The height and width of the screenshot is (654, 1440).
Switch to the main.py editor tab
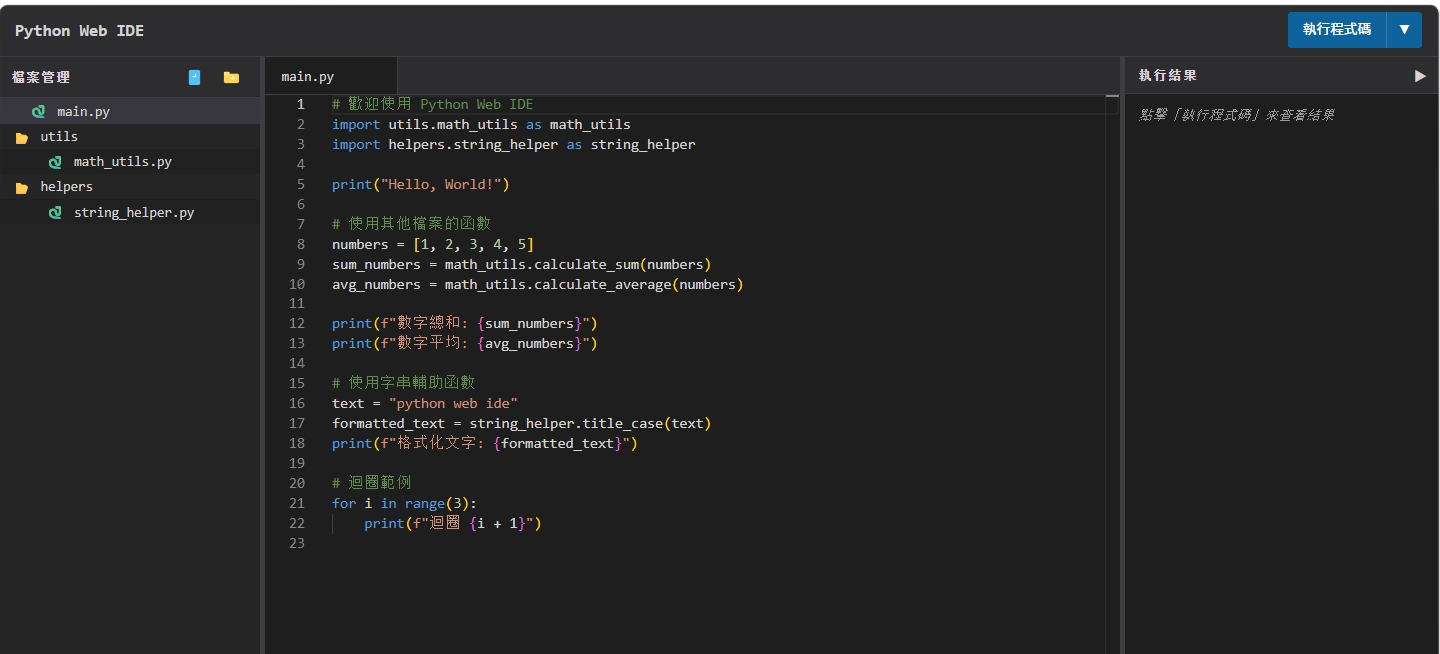pyautogui.click(x=331, y=76)
